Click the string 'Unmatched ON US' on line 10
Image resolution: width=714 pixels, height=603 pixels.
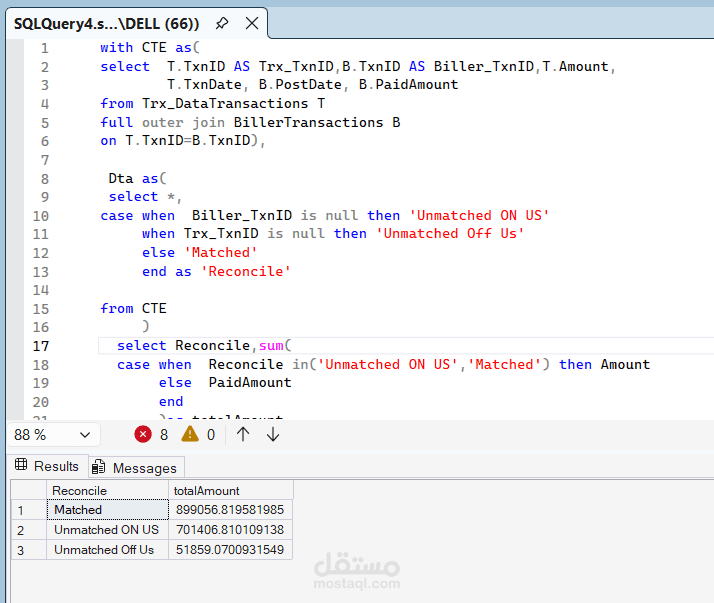coord(479,215)
